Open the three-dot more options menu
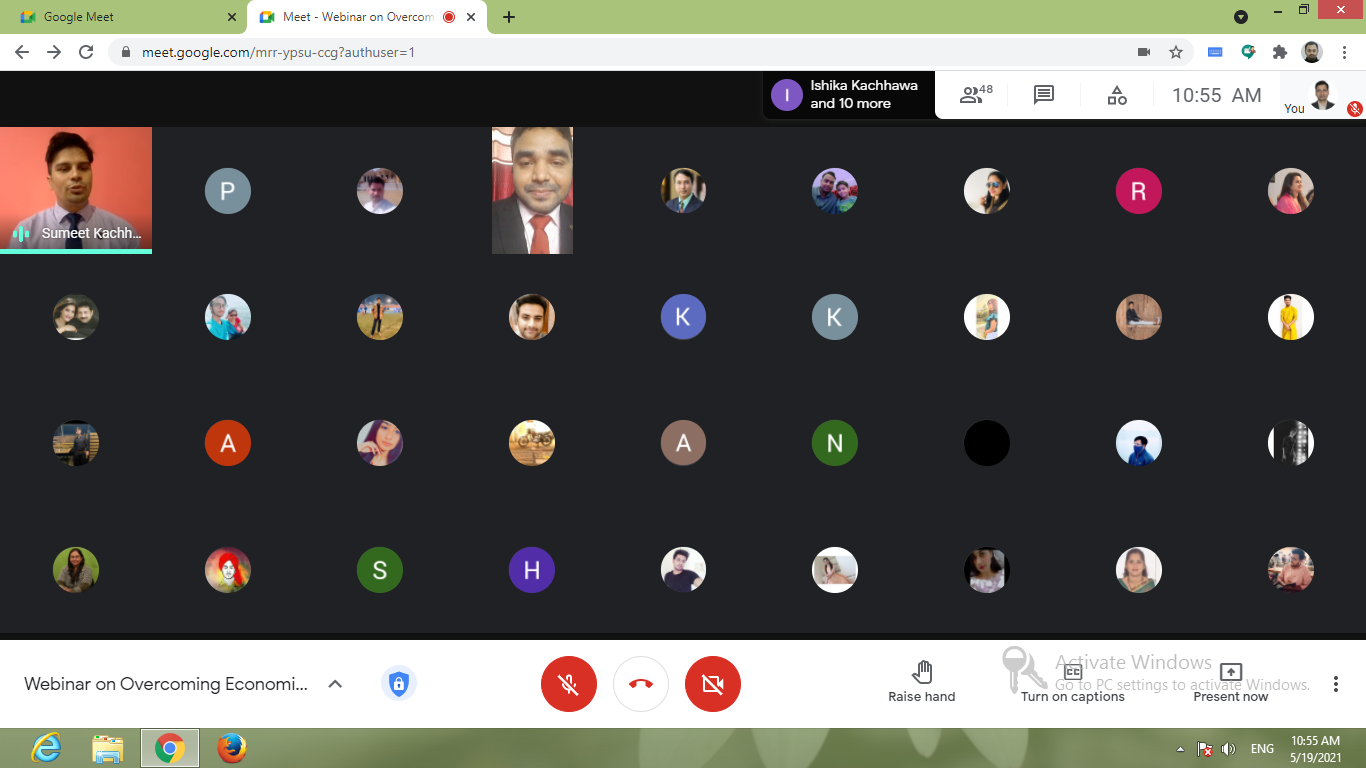This screenshot has height=768, width=1366. [x=1335, y=684]
